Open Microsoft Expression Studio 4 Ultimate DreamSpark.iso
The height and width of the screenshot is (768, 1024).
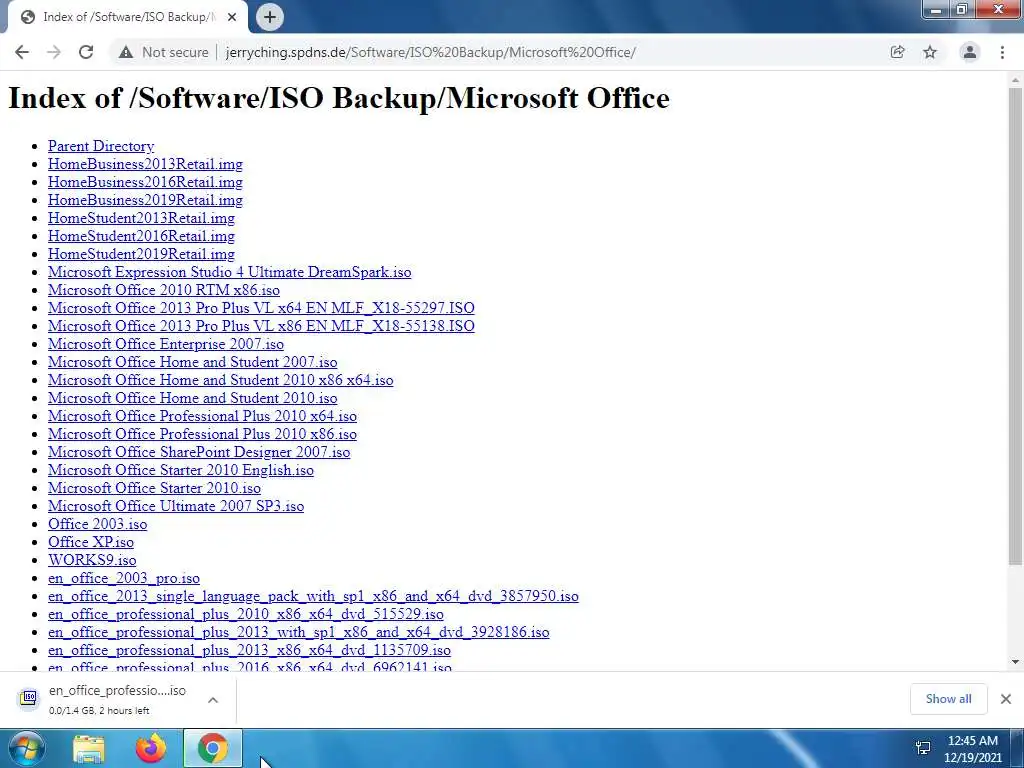230,272
